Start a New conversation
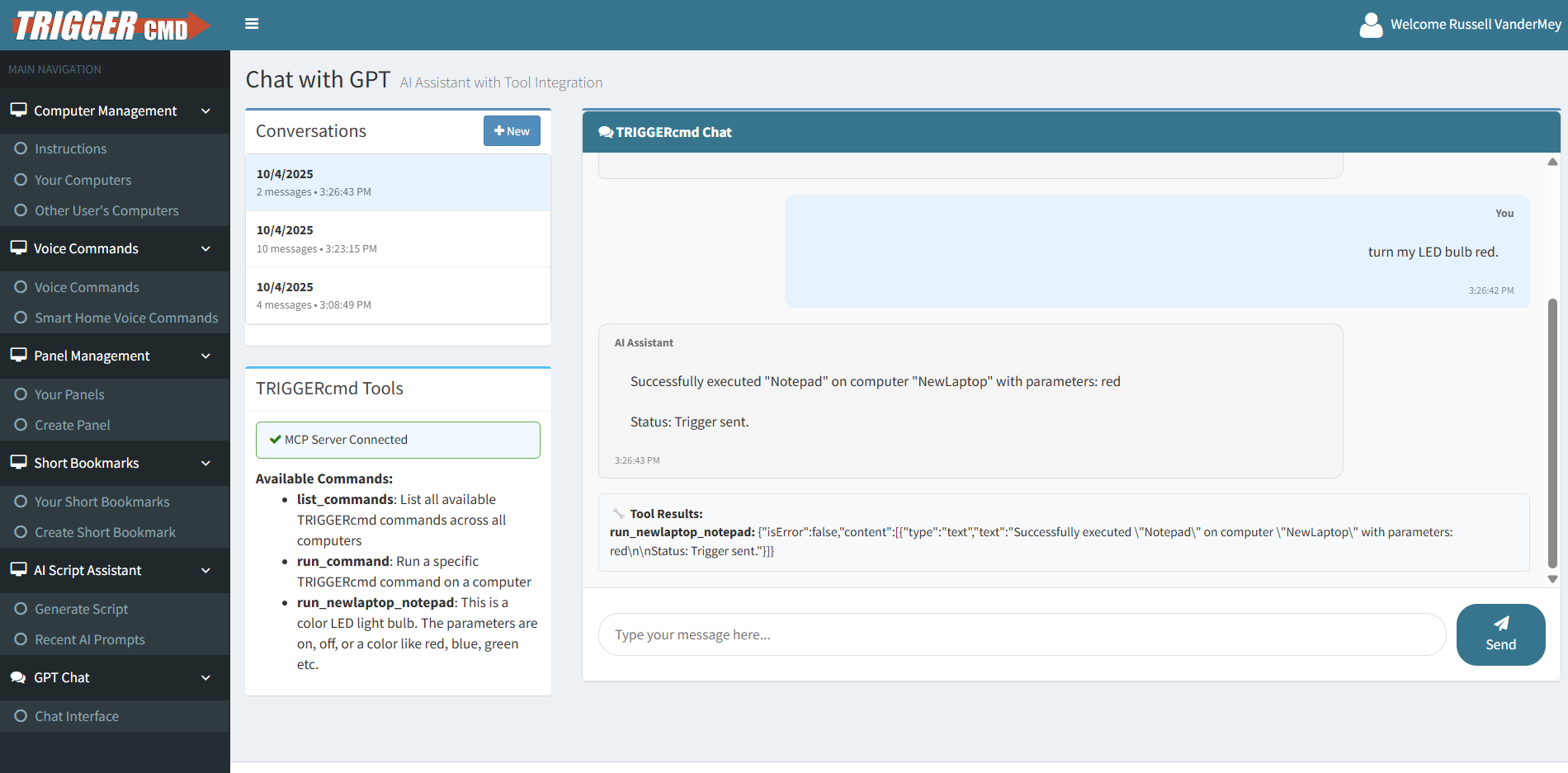This screenshot has height=773, width=1568. pyautogui.click(x=512, y=131)
